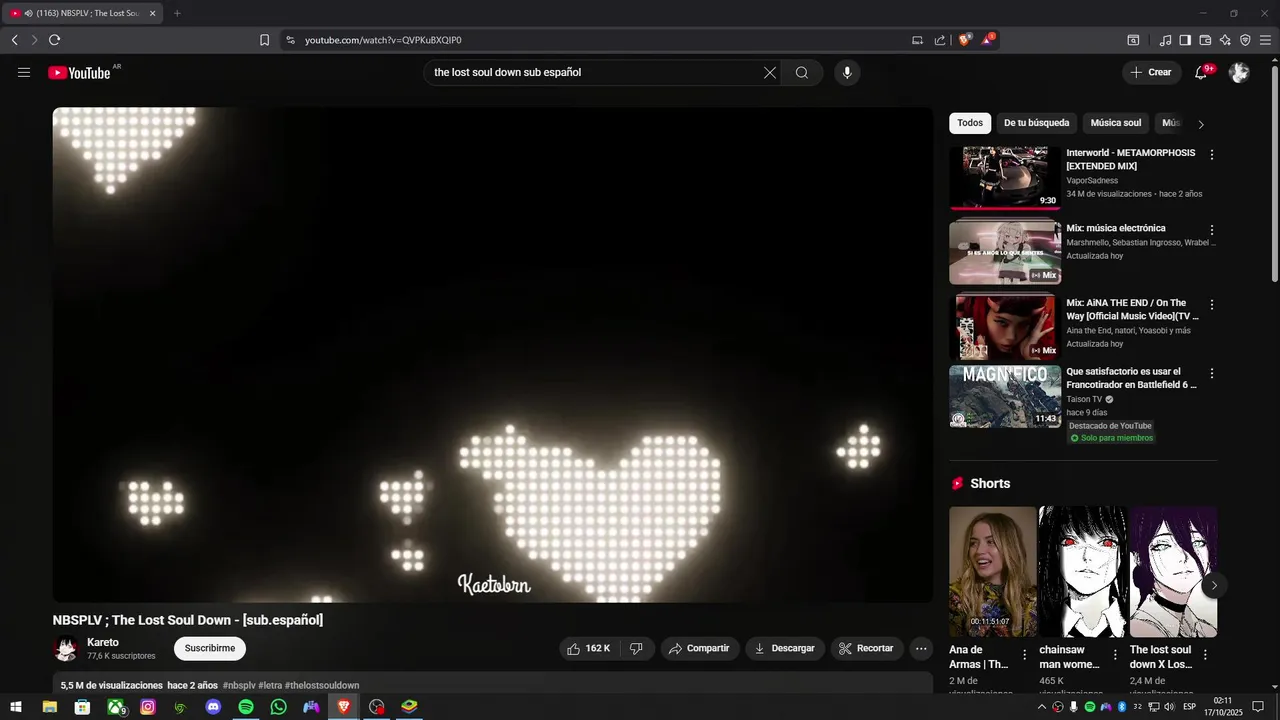The image size is (1280, 720).
Task: Click the Crear button
Action: (x=1151, y=72)
